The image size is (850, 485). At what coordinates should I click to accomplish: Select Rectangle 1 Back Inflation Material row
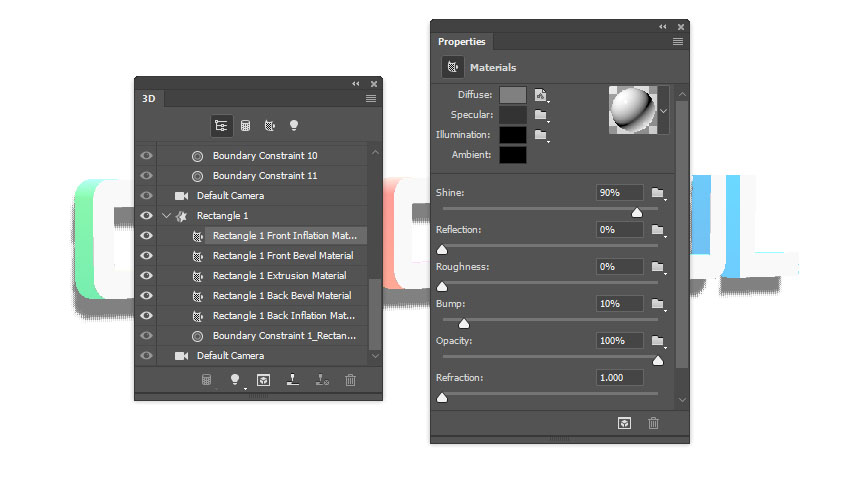click(262, 316)
